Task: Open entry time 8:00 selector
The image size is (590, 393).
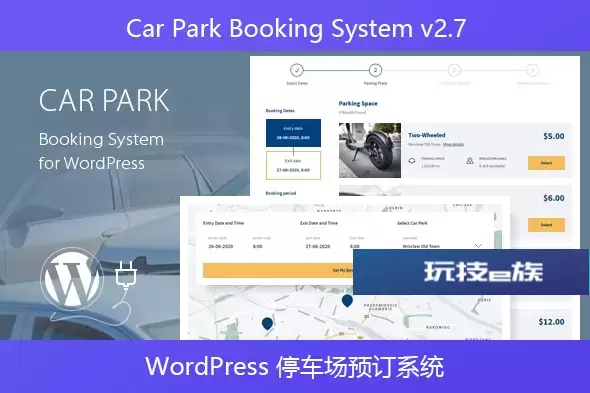Action: tap(258, 247)
